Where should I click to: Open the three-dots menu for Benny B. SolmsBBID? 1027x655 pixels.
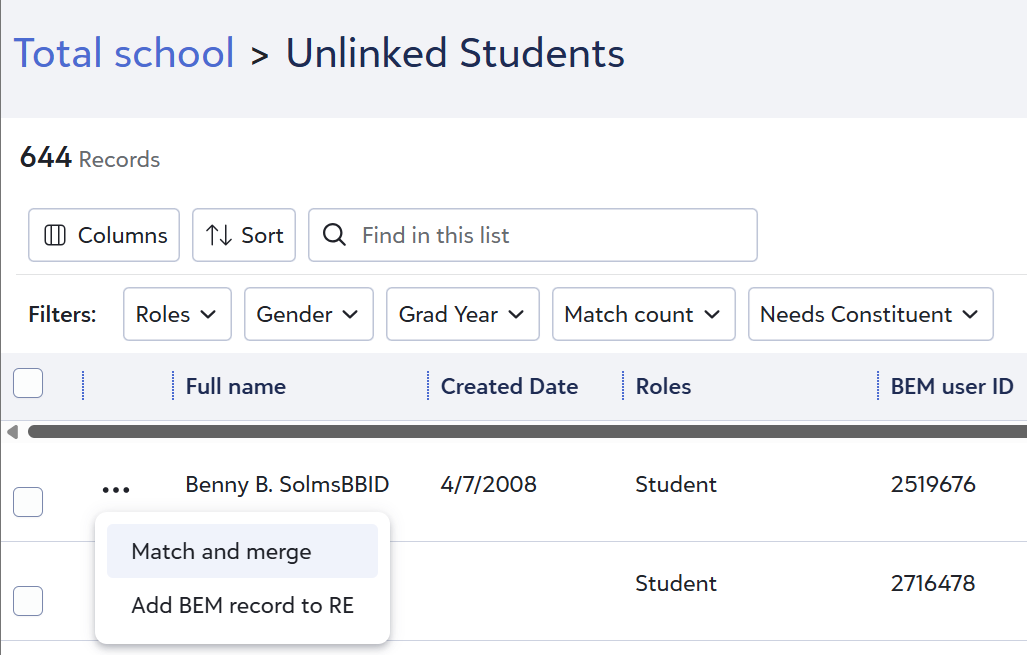pos(116,489)
